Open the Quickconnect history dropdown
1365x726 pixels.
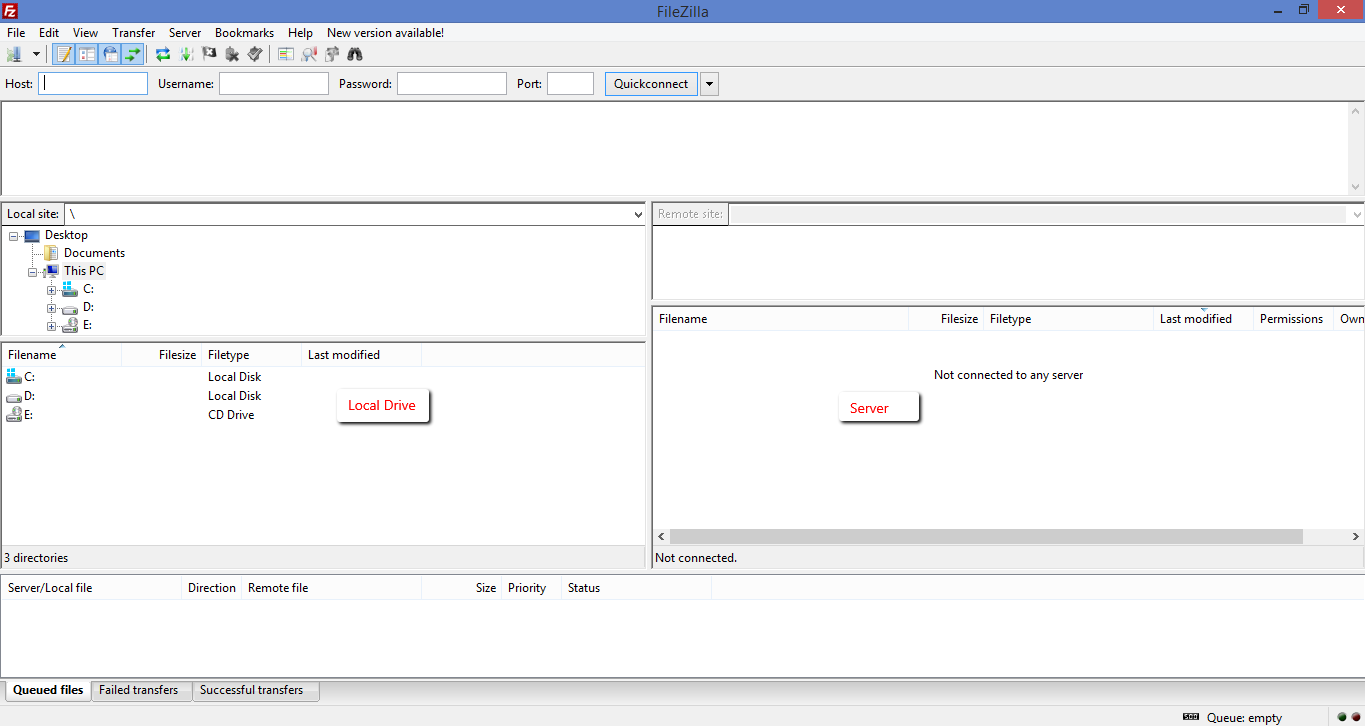(x=710, y=84)
